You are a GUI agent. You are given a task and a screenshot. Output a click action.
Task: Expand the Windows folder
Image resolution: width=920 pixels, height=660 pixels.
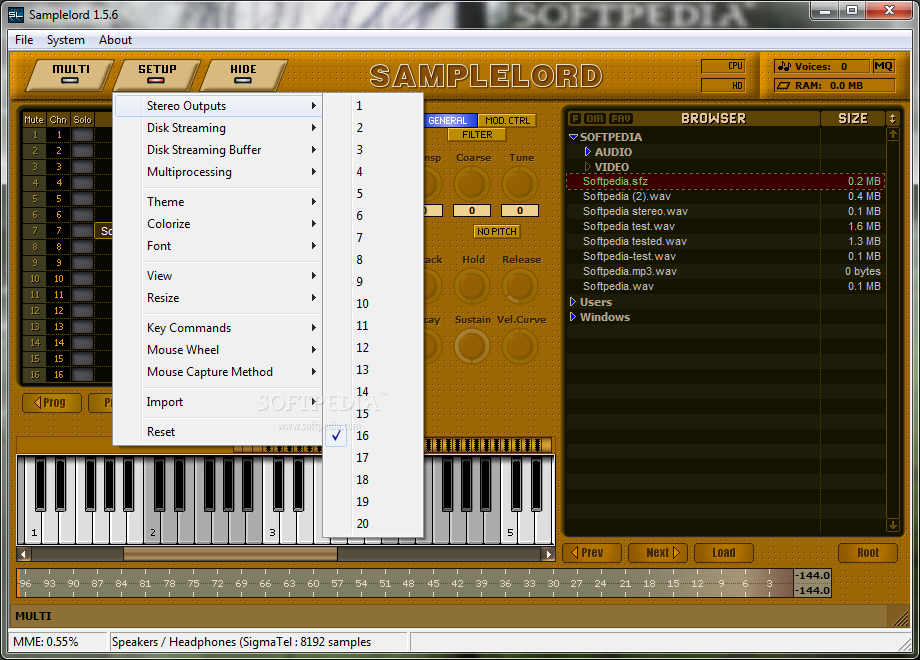click(573, 317)
